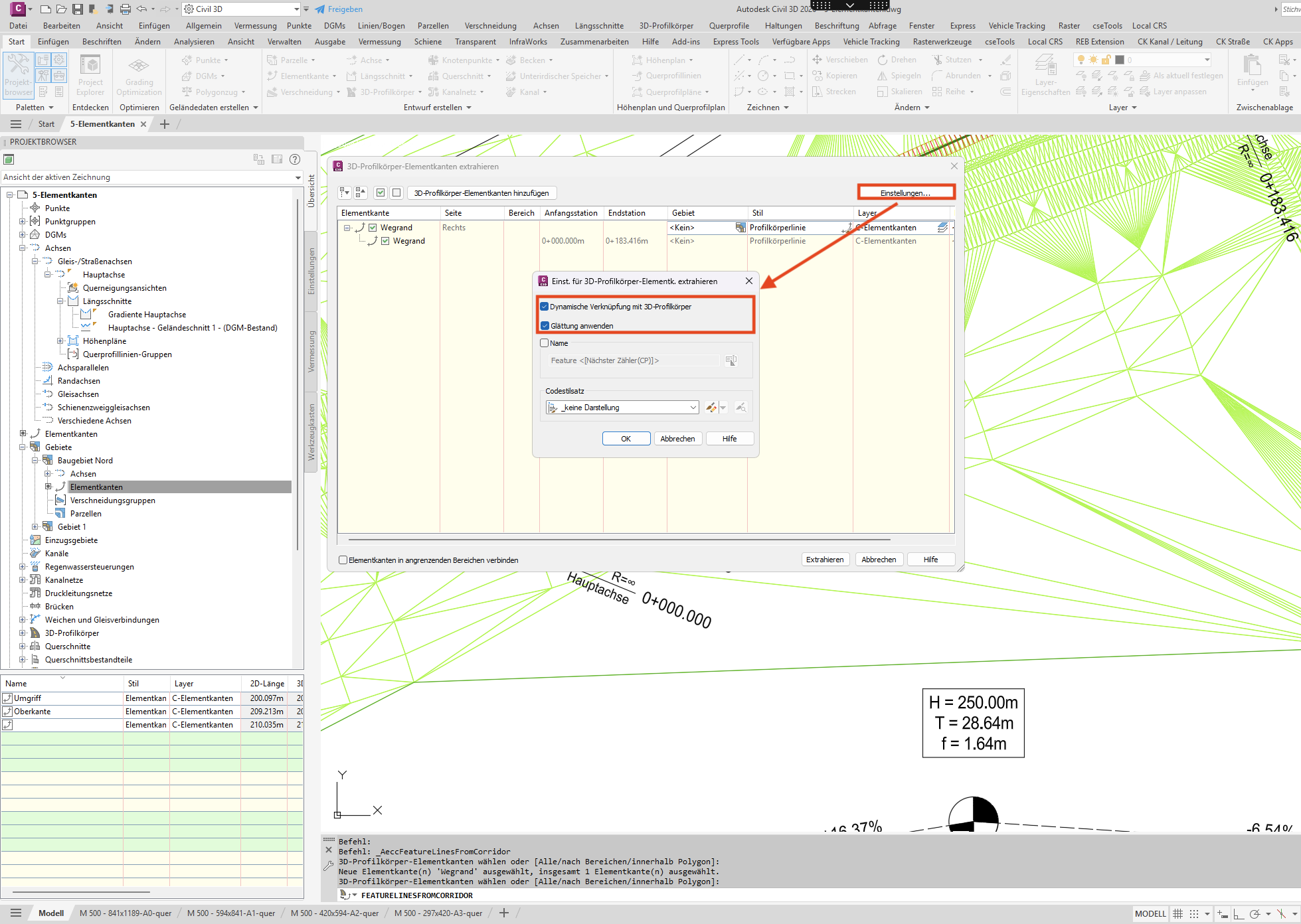Select the Oberkante row in the Elementkanten list

click(151, 712)
